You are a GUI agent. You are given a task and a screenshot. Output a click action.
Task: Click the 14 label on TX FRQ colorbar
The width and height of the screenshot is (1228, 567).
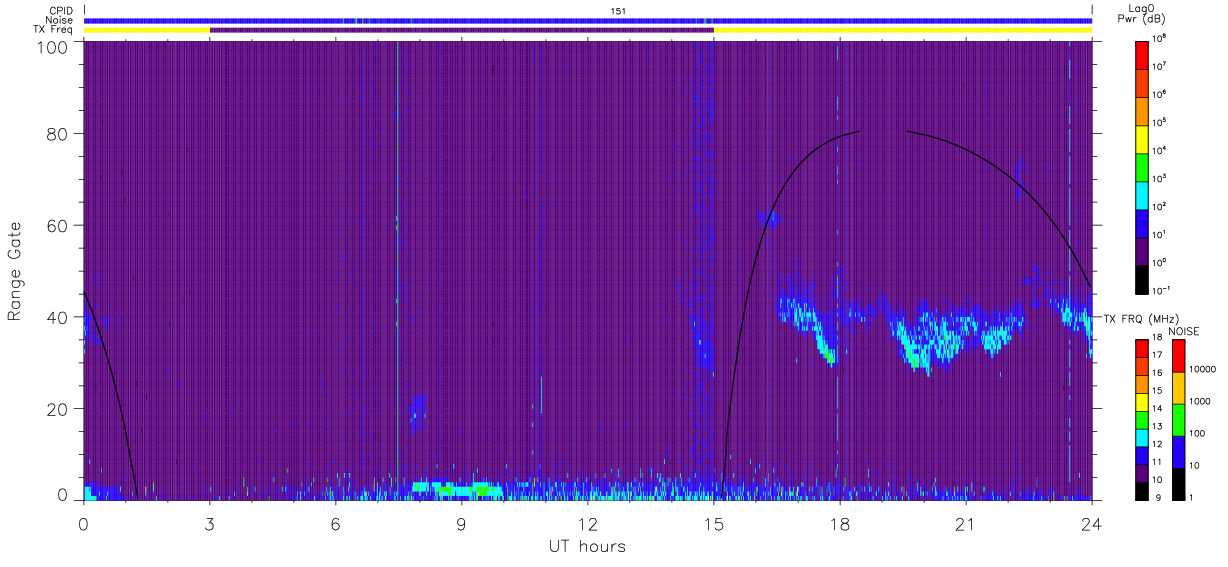click(1158, 409)
